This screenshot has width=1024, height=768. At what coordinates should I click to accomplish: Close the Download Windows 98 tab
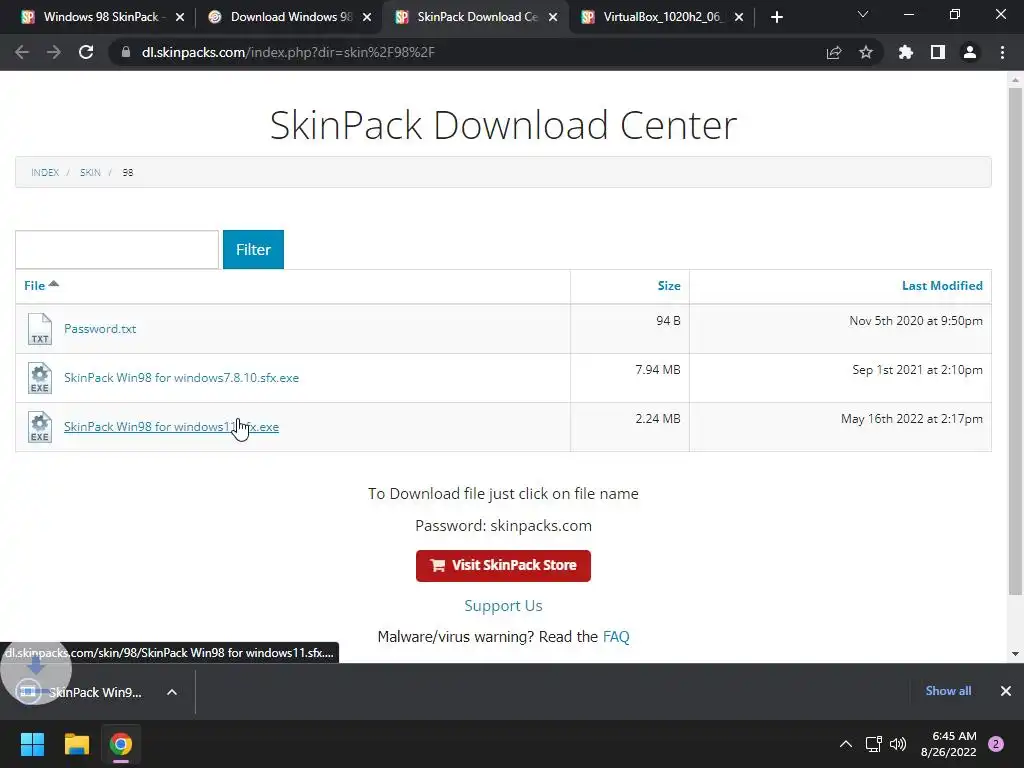[367, 17]
